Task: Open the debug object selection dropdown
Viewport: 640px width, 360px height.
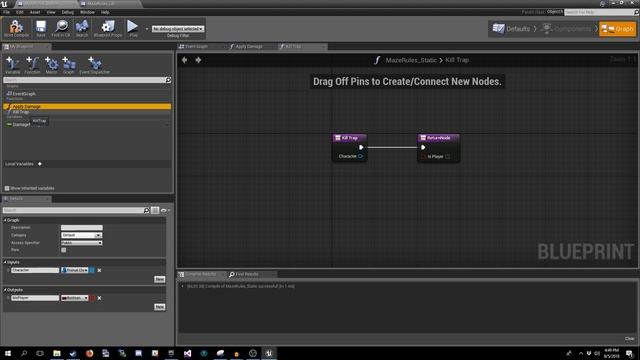Action: tap(178, 29)
